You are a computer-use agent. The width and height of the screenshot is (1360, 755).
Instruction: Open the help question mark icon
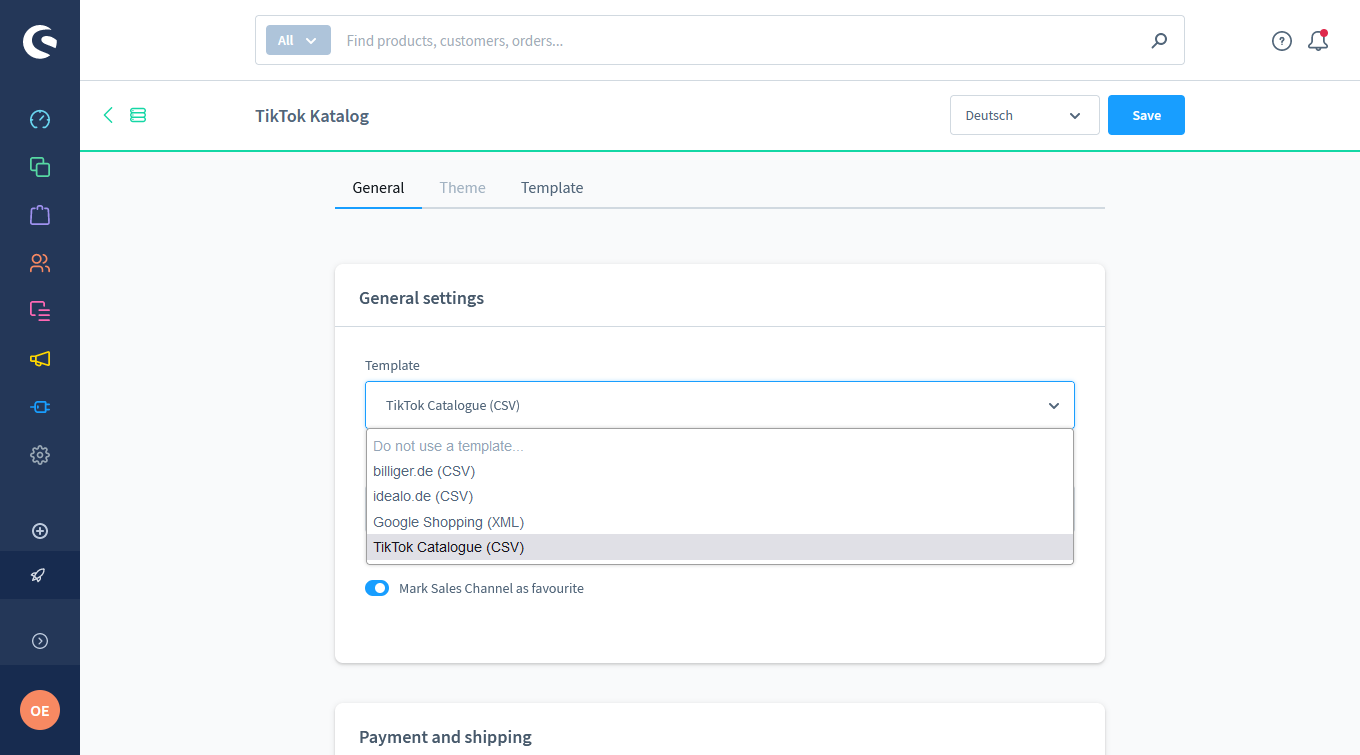pos(1282,41)
